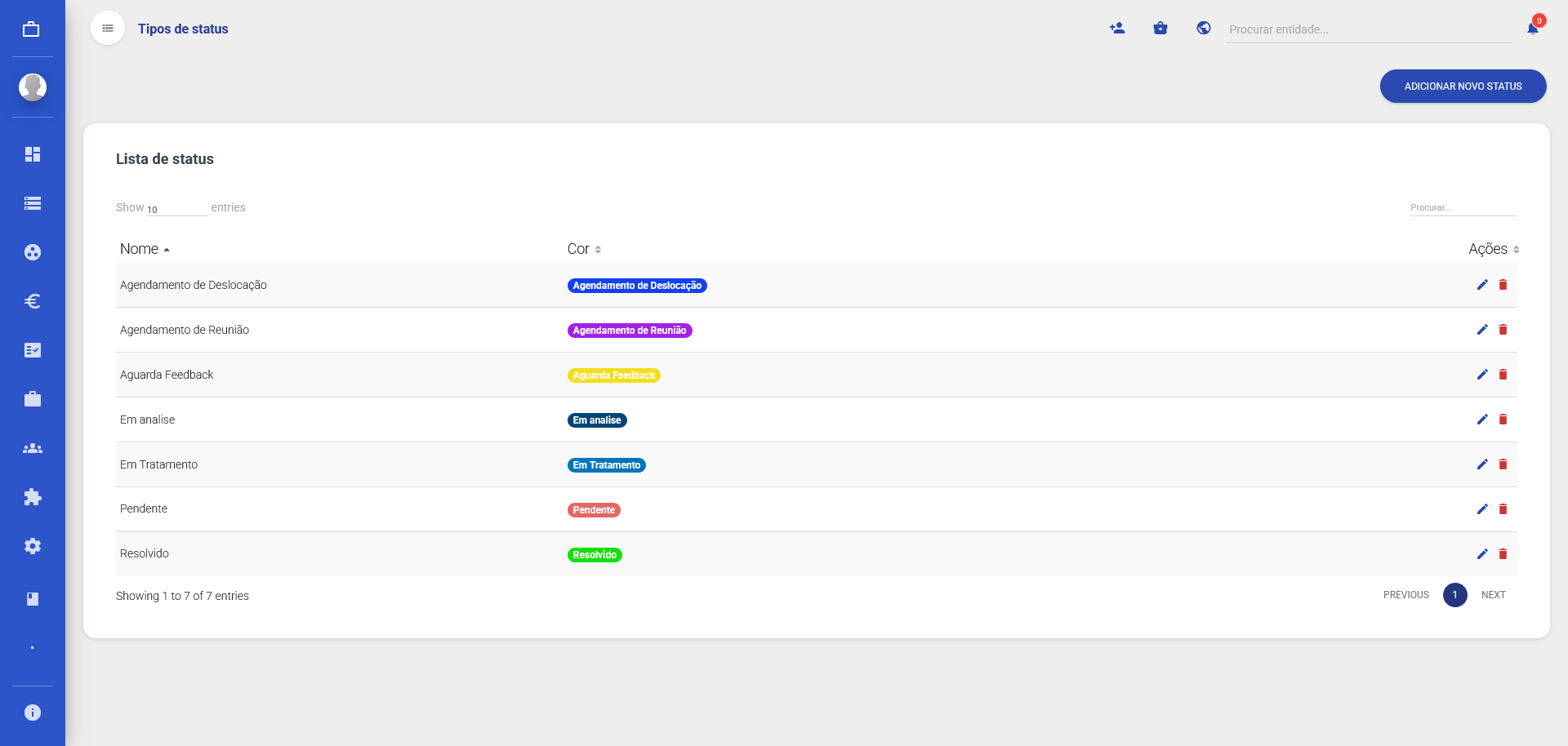The image size is (1568, 746).
Task: Focus the Procurar entidade search field
Action: pyautogui.click(x=1368, y=29)
